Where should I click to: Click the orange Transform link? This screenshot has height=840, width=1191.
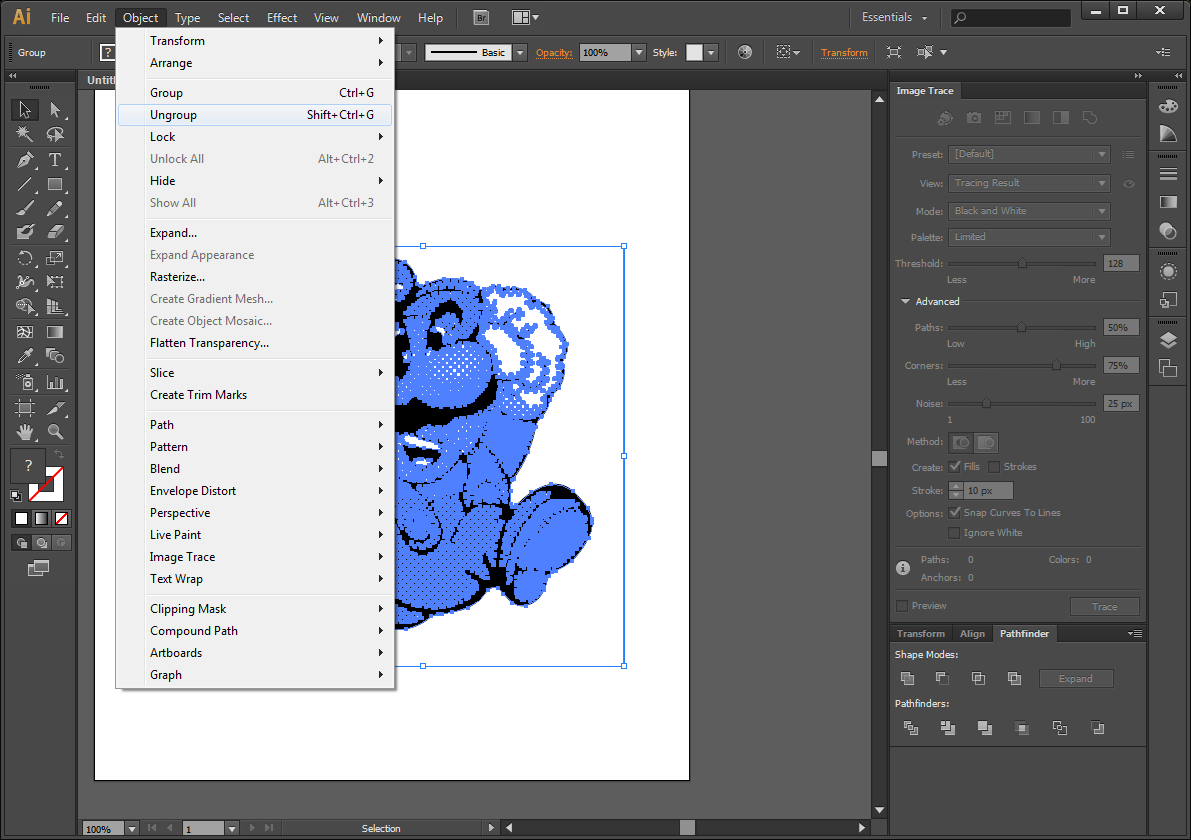(844, 52)
